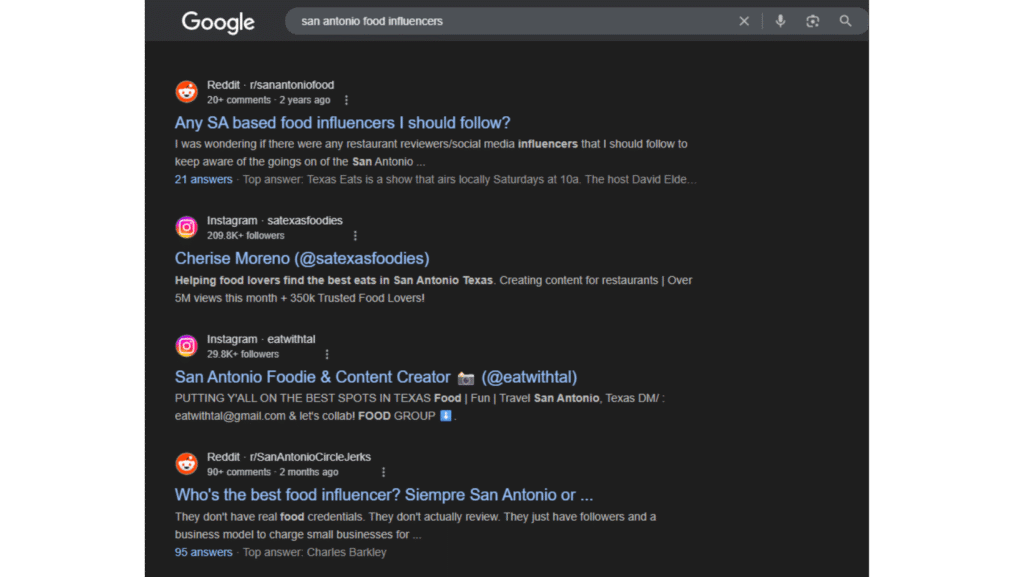Click the Reddit favicon for r/SanAntonioCircleJerks

(x=187, y=464)
